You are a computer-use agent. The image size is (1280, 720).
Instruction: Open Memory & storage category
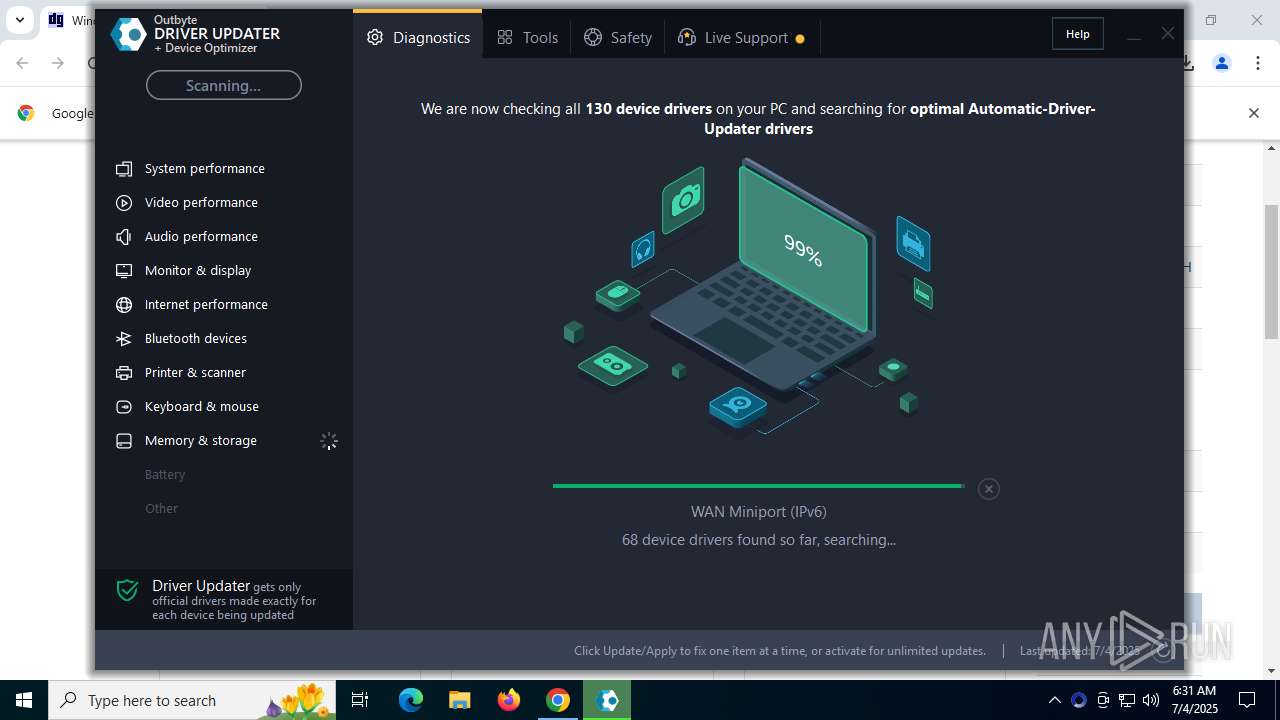tap(201, 441)
